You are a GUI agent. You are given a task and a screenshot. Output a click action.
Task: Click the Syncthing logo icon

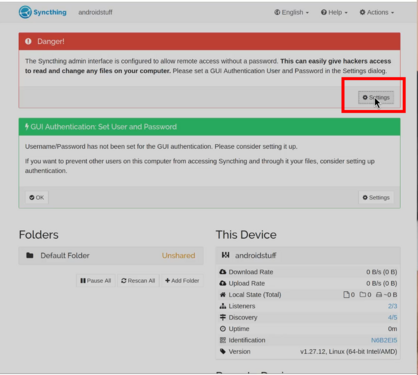point(25,12)
